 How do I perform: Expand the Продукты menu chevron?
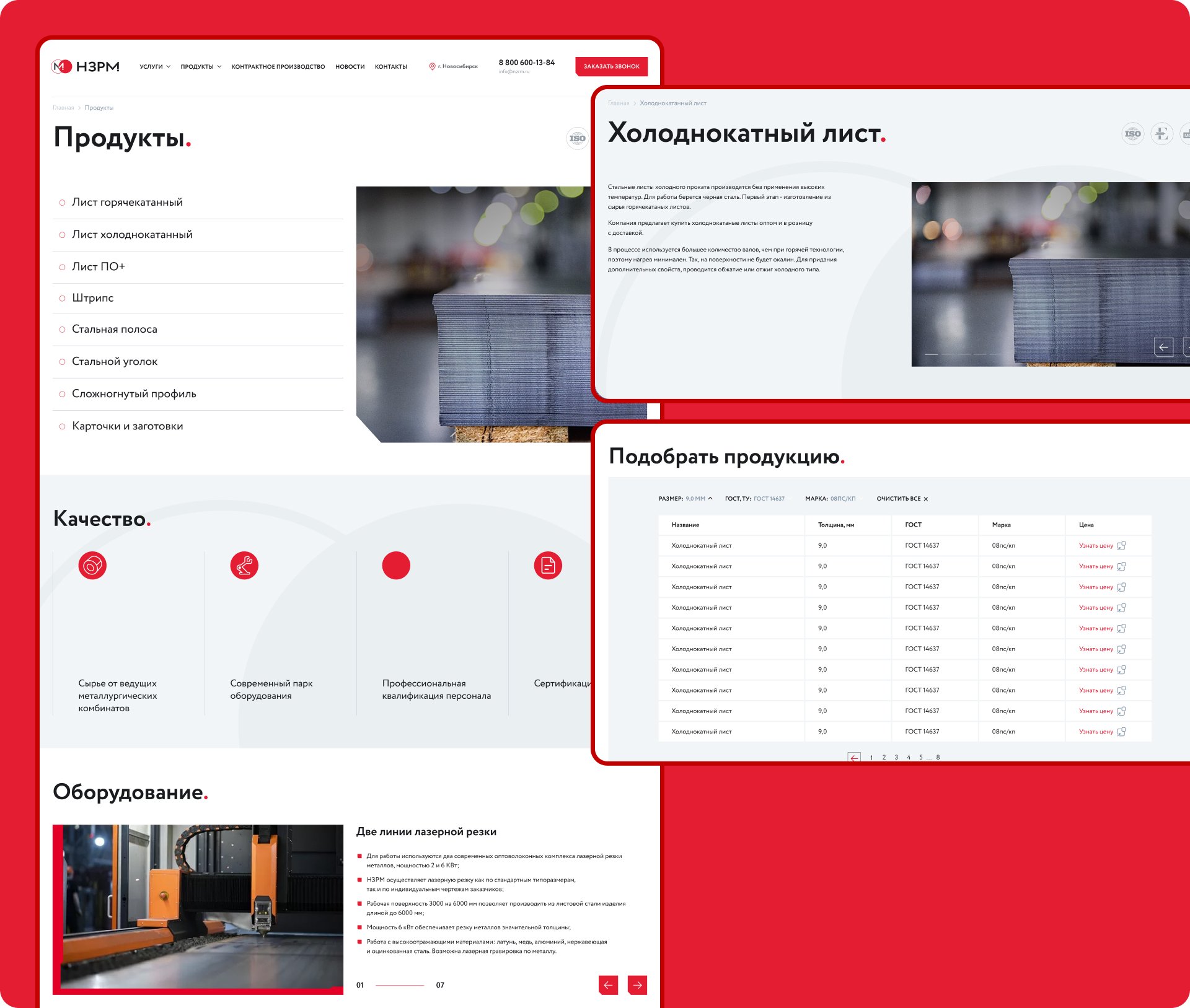pyautogui.click(x=219, y=66)
